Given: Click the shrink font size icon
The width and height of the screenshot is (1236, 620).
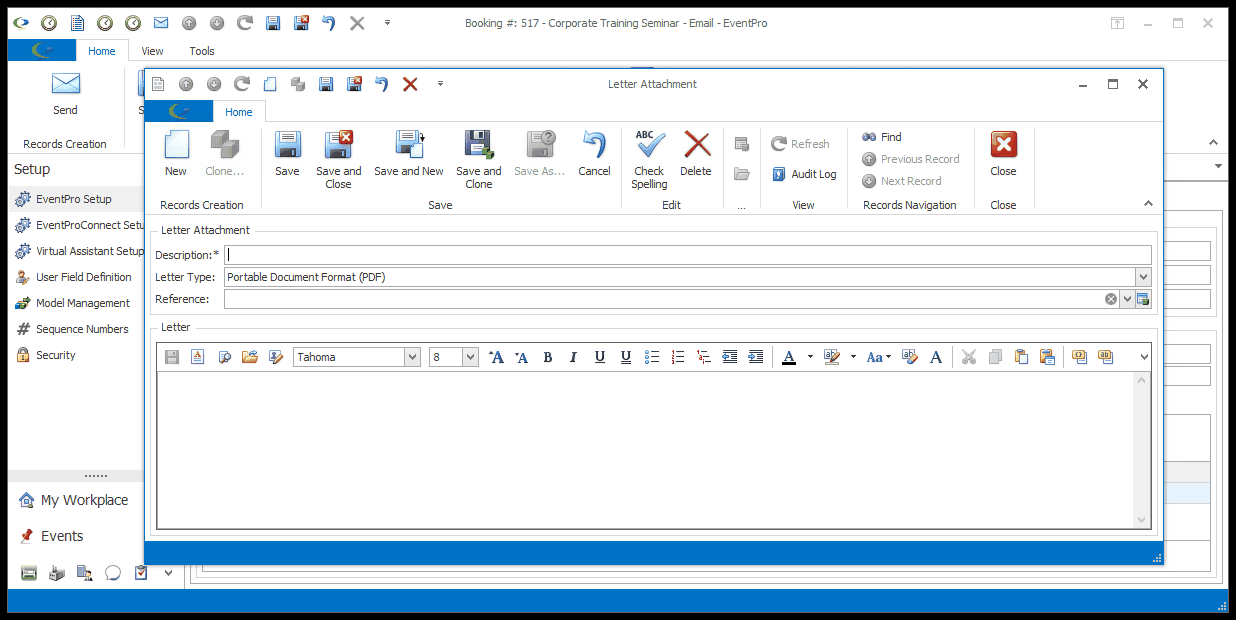Looking at the screenshot, I should point(521,357).
